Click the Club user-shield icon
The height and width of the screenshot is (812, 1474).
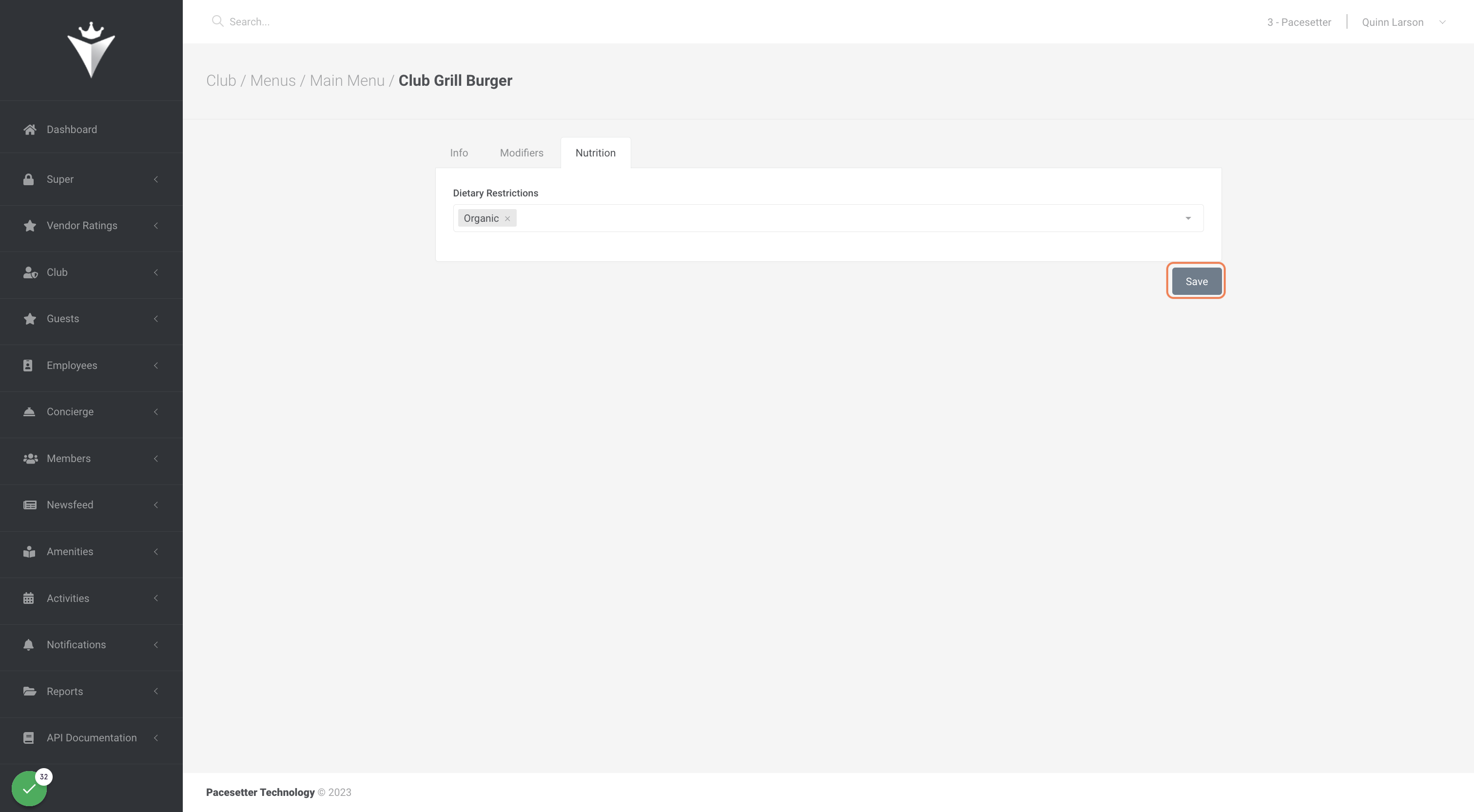tap(30, 272)
